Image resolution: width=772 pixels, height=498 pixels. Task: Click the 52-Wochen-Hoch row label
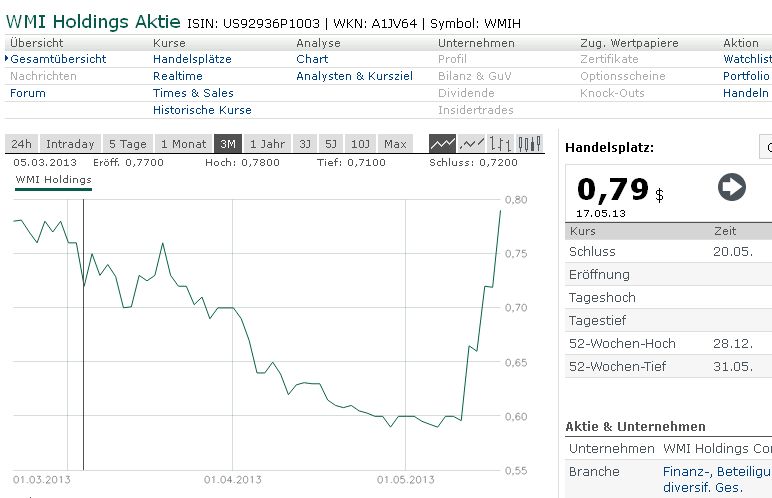622,343
